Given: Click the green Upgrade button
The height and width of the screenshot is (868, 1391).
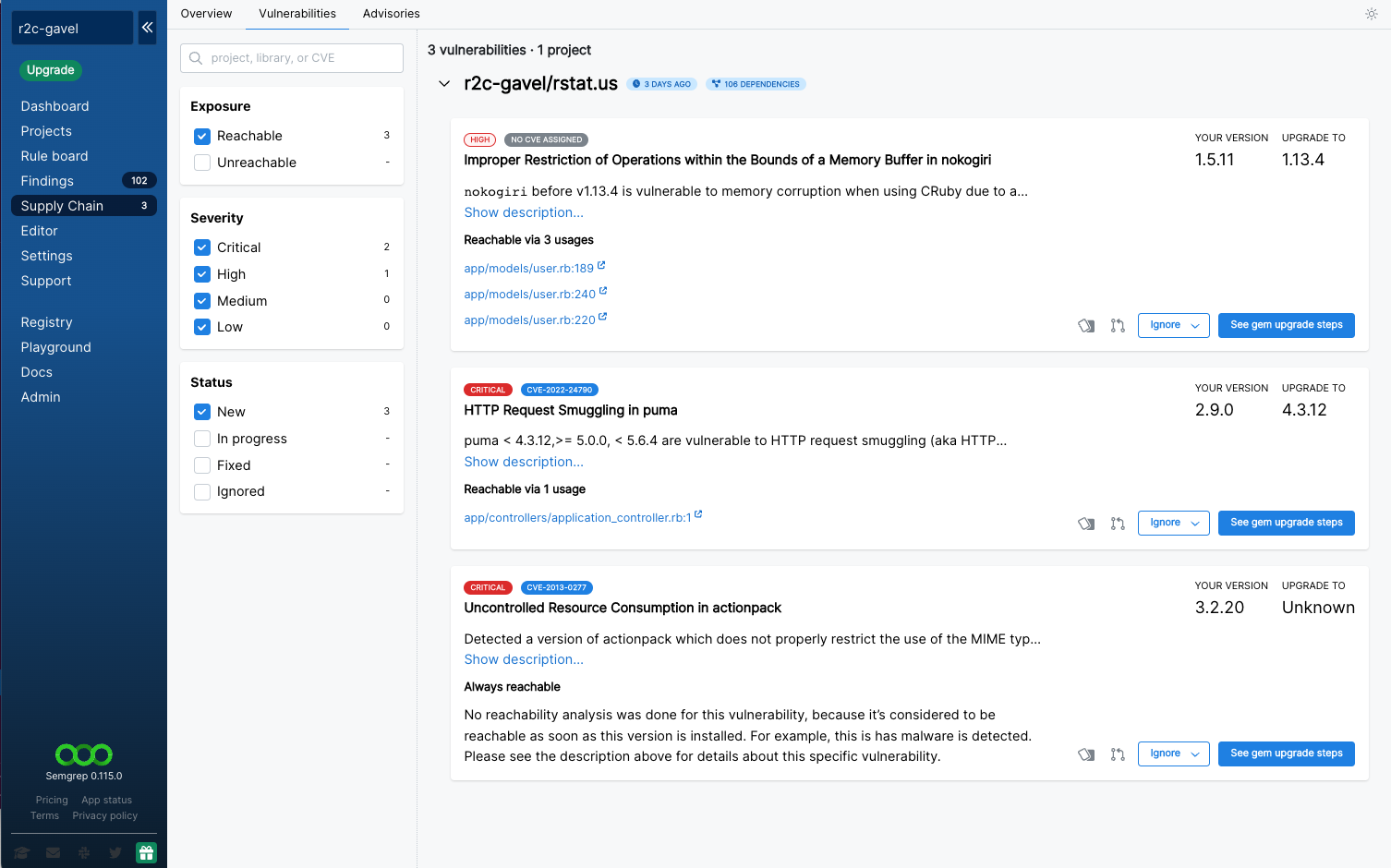Looking at the screenshot, I should 51,70.
